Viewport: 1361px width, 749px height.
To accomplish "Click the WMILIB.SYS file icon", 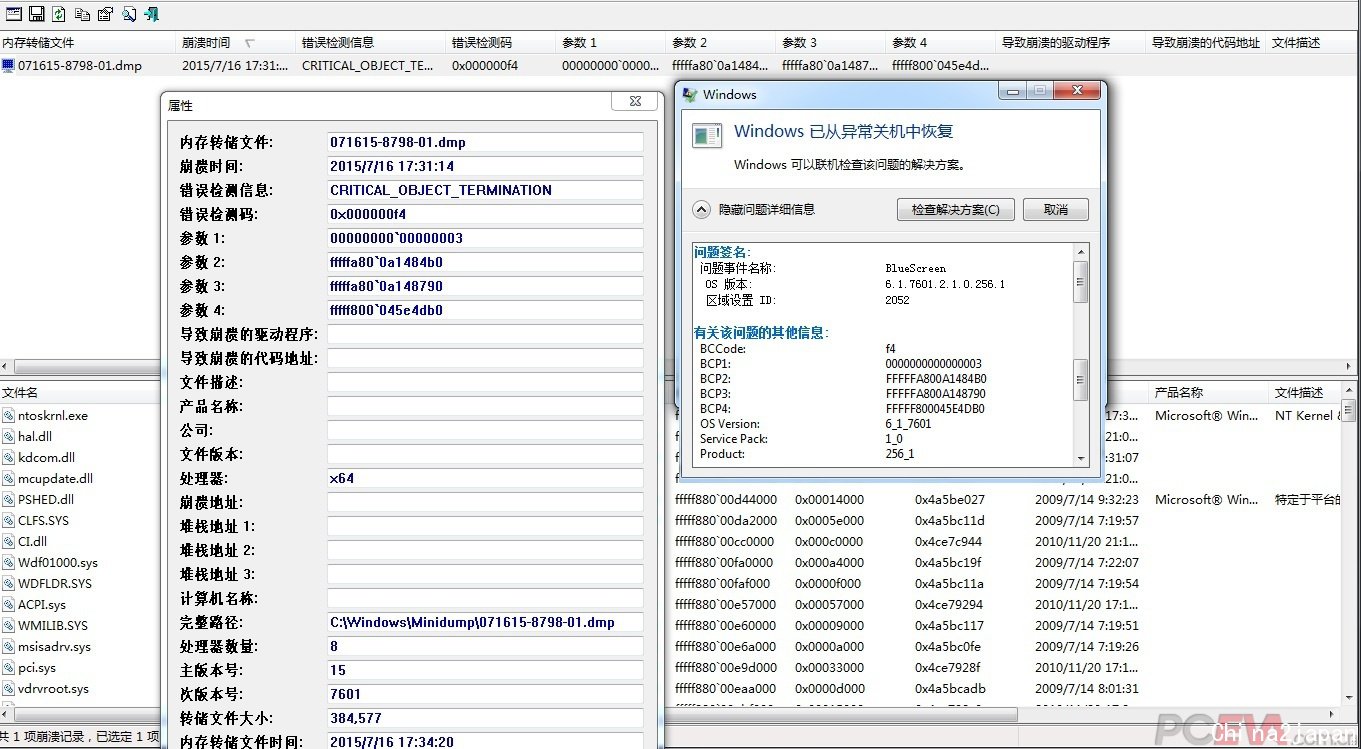I will click(8, 626).
